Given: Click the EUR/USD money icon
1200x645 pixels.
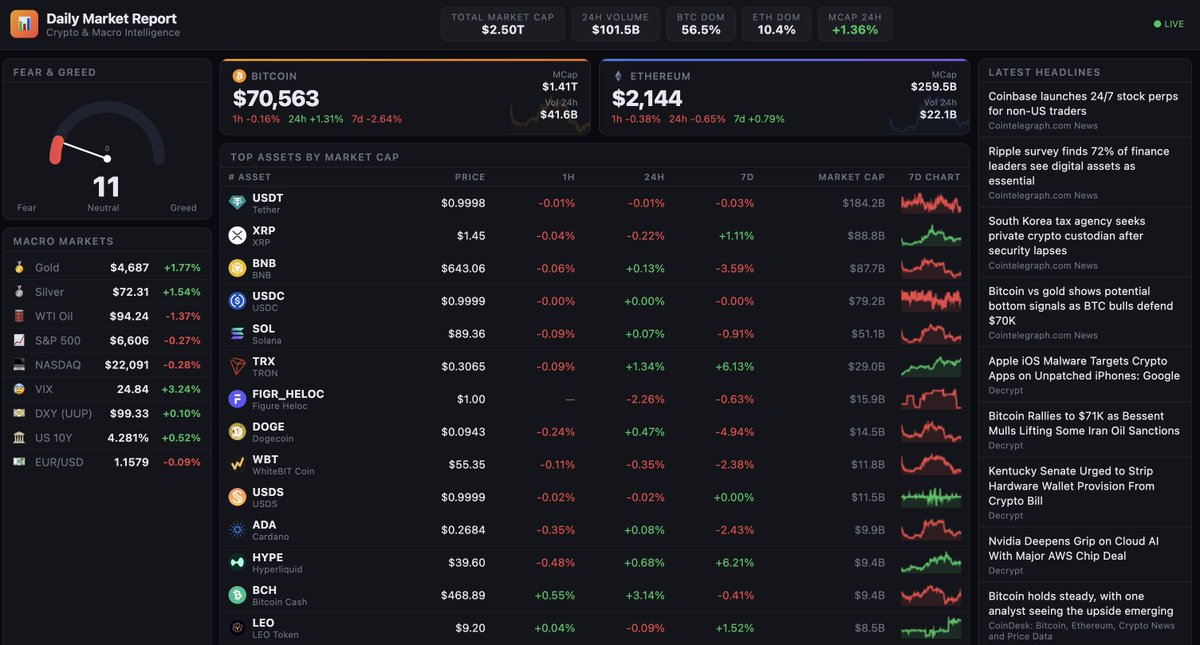Looking at the screenshot, I should pyautogui.click(x=19, y=462).
